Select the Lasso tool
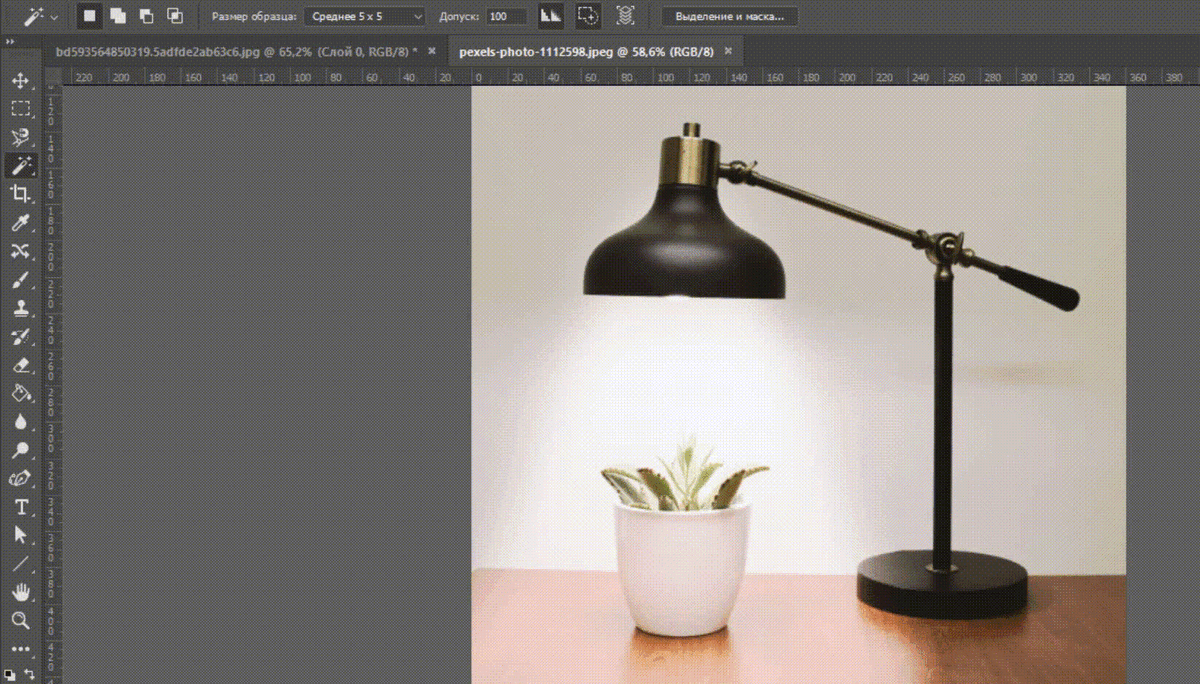Screen dimensions: 1200x684 [x=20, y=138]
